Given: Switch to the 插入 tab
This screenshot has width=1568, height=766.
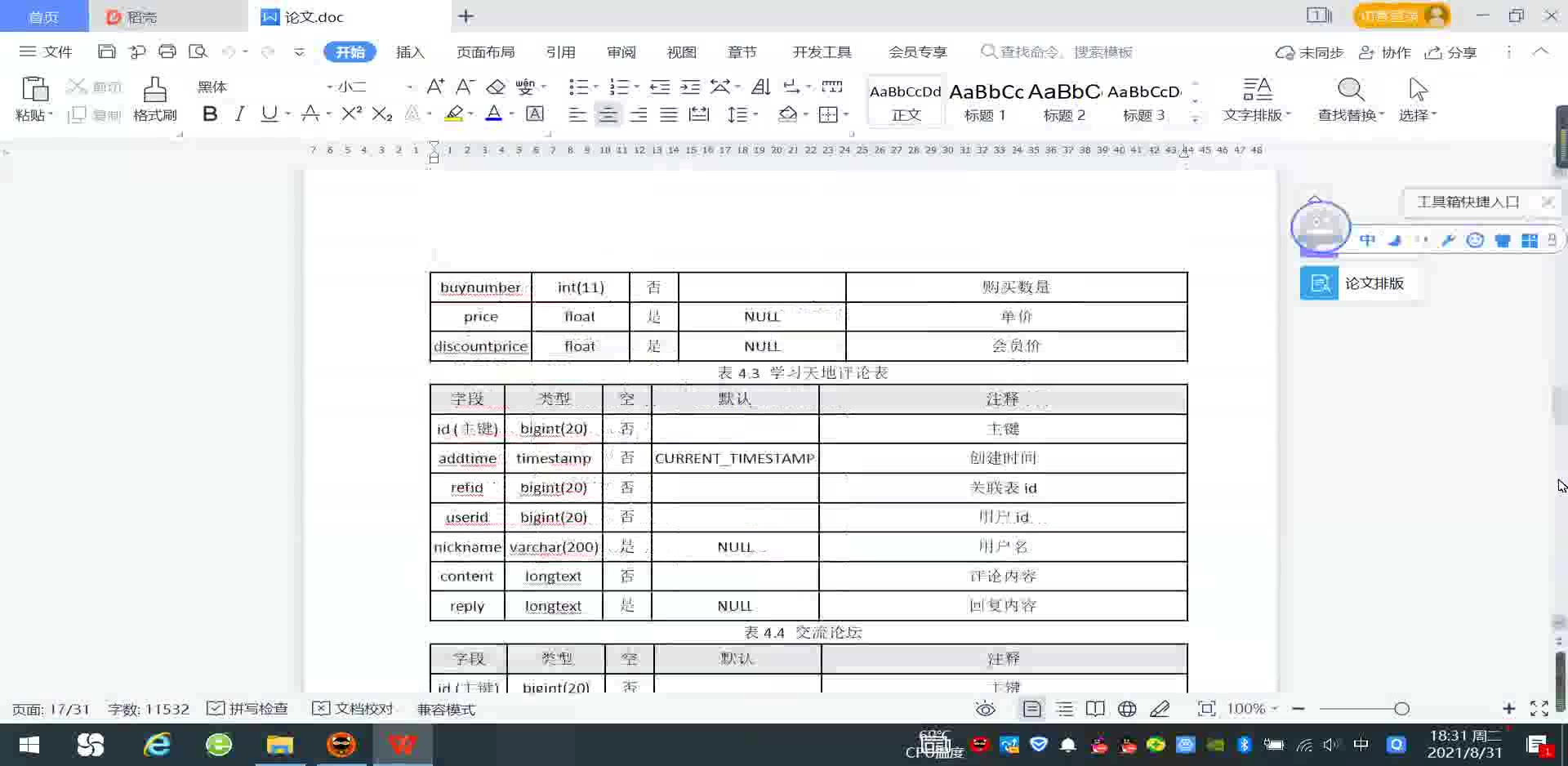Looking at the screenshot, I should pos(410,51).
